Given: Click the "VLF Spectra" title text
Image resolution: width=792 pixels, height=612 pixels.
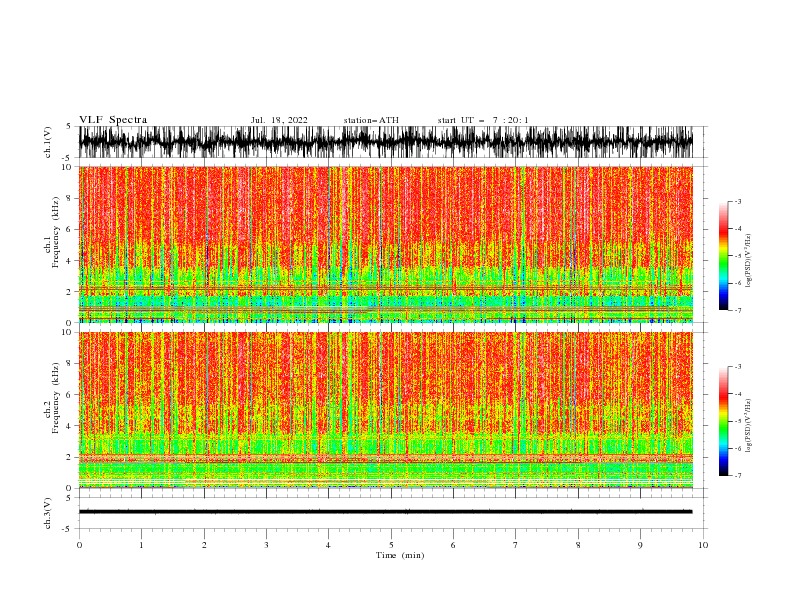Looking at the screenshot, I should pyautogui.click(x=113, y=120).
